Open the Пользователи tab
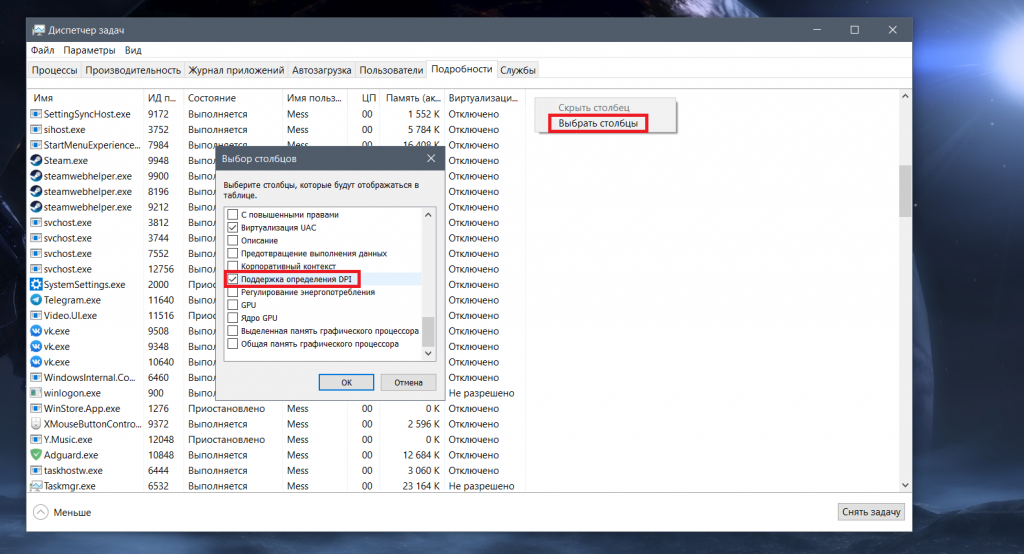The image size is (1024, 554). [x=391, y=70]
